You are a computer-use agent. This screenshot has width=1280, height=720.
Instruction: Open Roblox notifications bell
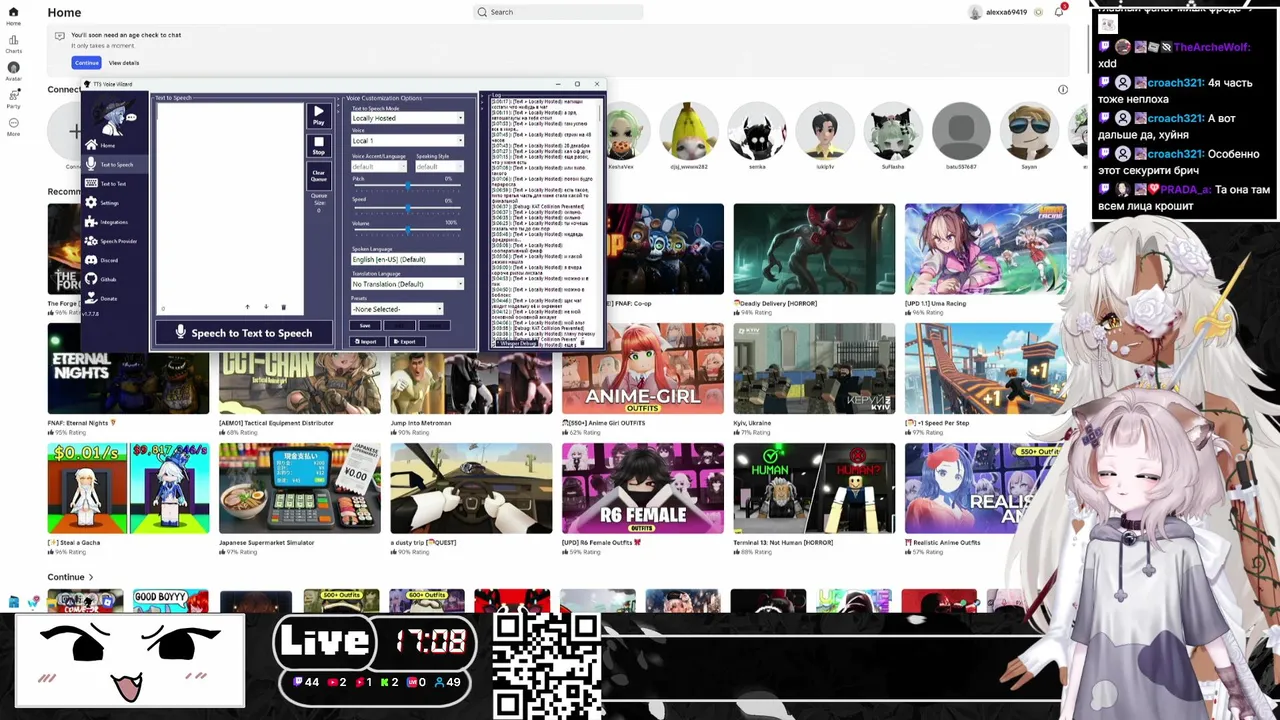(x=1059, y=12)
